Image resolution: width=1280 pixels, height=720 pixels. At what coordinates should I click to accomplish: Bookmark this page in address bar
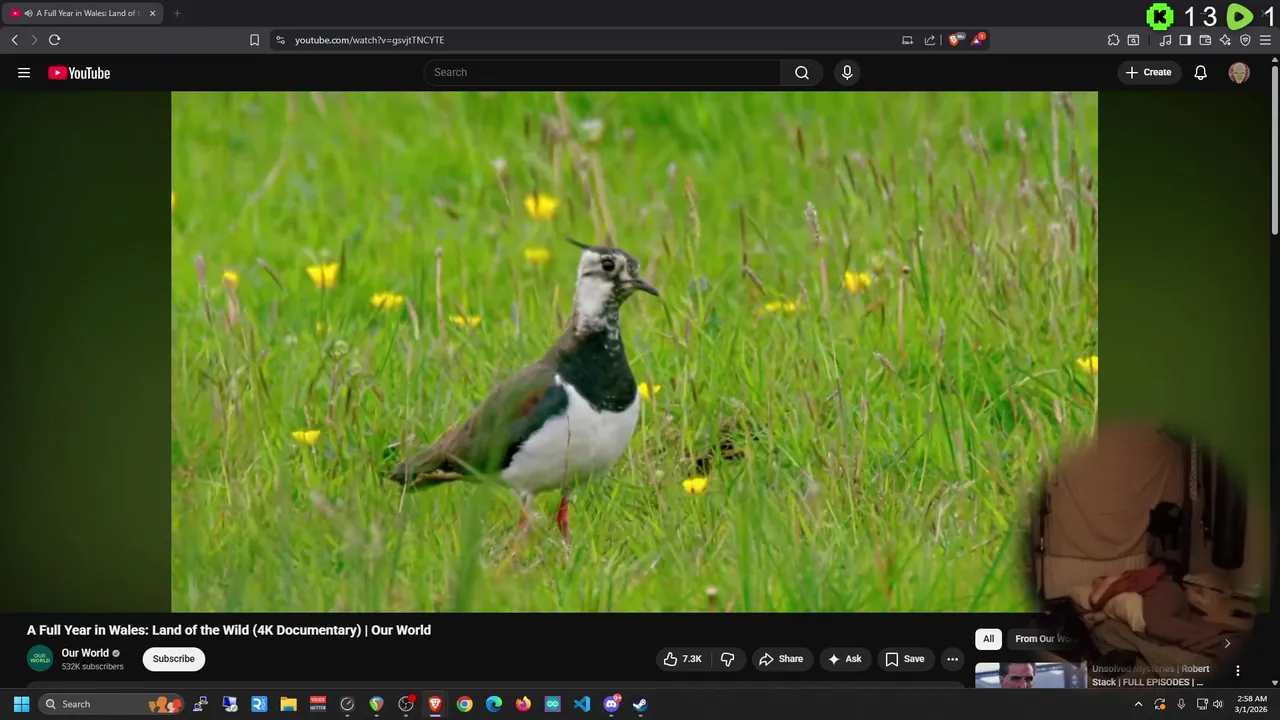click(x=254, y=40)
